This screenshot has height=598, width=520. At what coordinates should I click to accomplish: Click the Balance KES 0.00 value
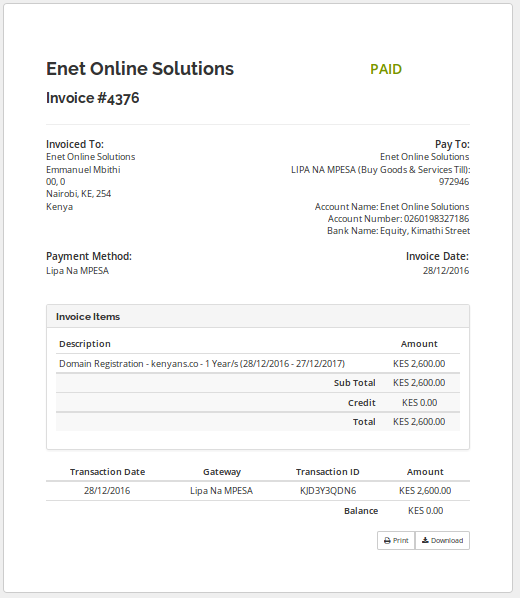point(425,511)
